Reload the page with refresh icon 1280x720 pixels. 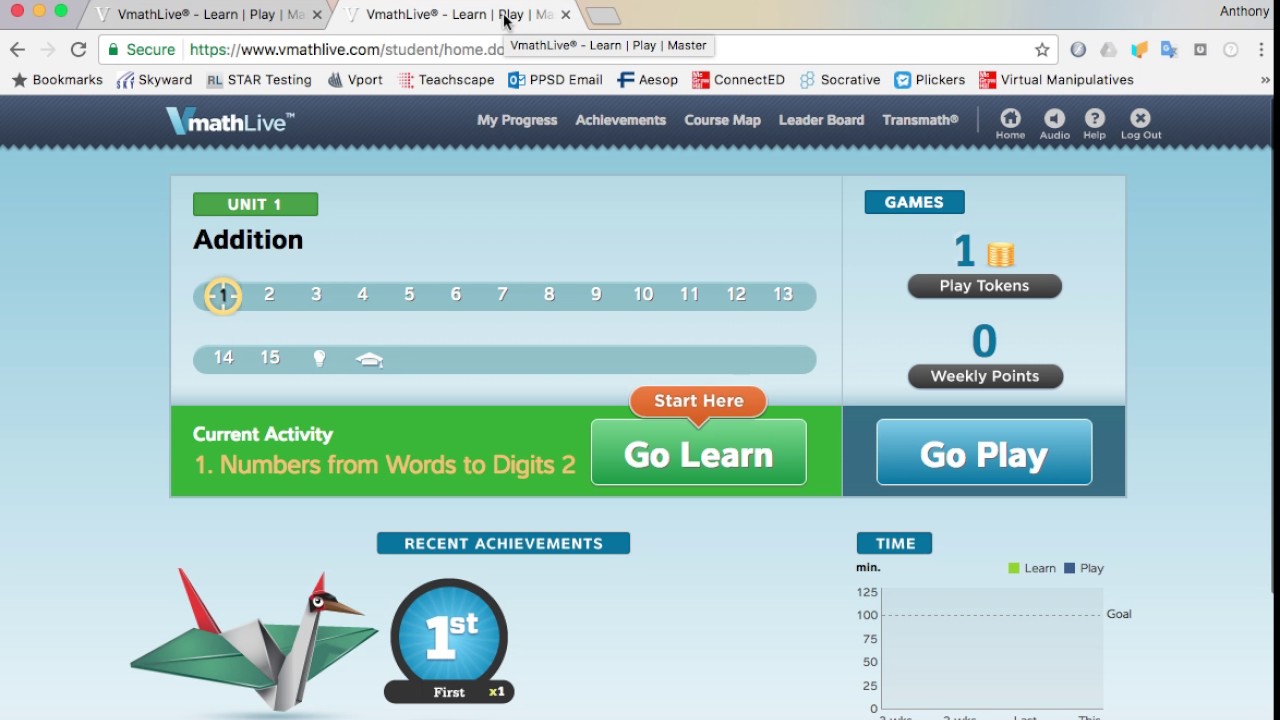coord(79,49)
